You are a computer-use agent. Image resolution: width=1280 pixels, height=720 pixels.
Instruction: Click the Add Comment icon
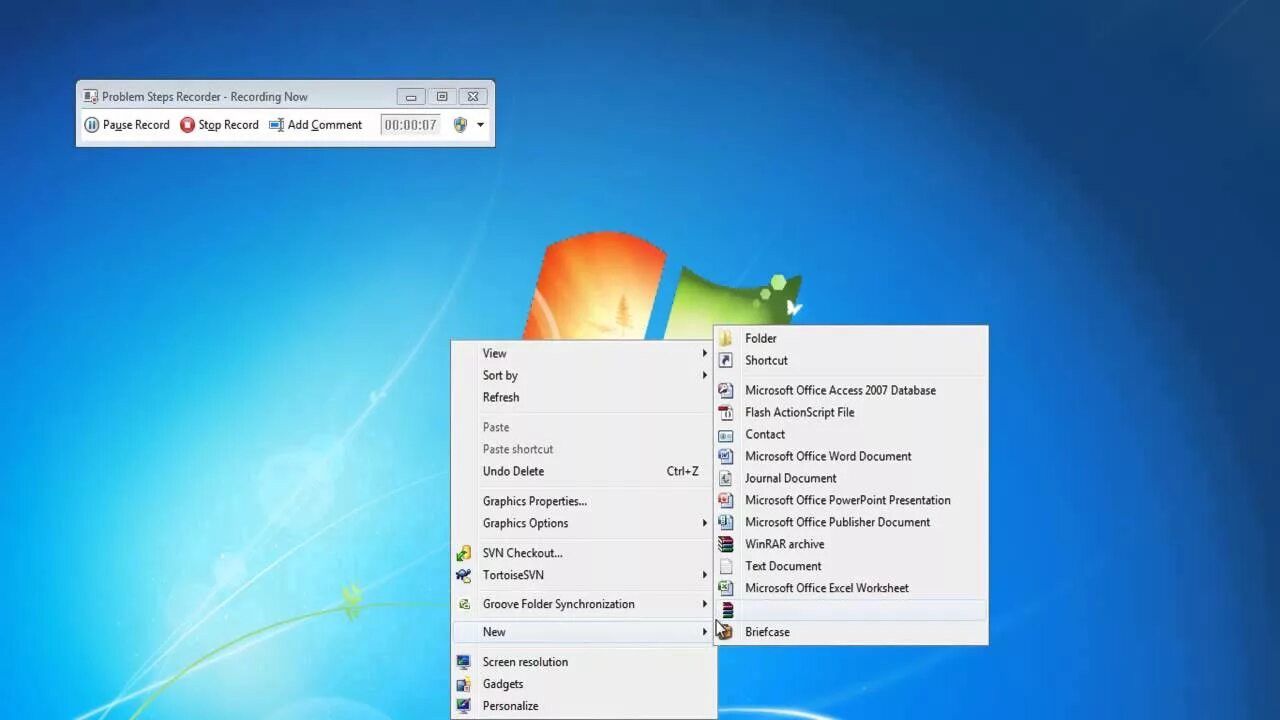point(276,125)
